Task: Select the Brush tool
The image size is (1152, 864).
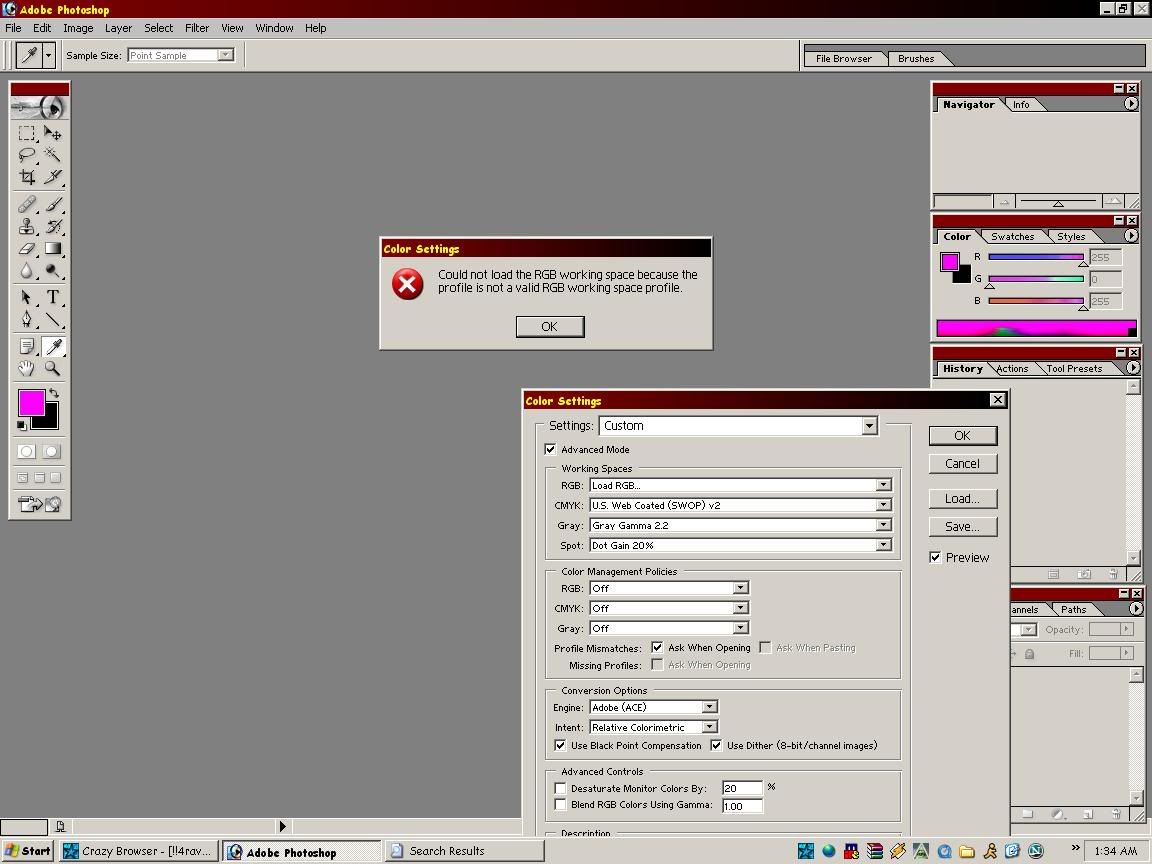Action: [x=52, y=204]
